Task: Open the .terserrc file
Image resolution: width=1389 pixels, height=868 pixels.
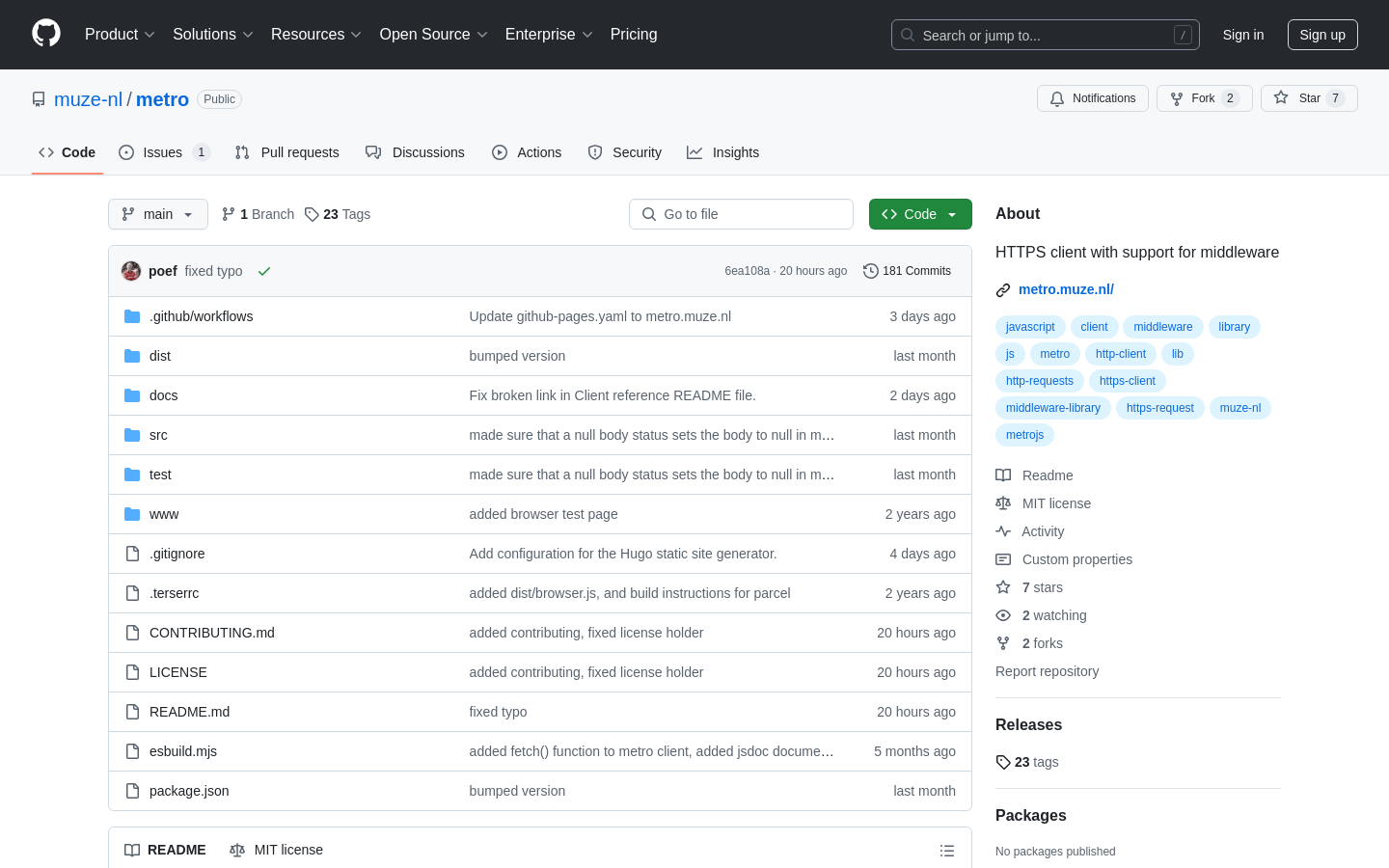Action: click(174, 593)
